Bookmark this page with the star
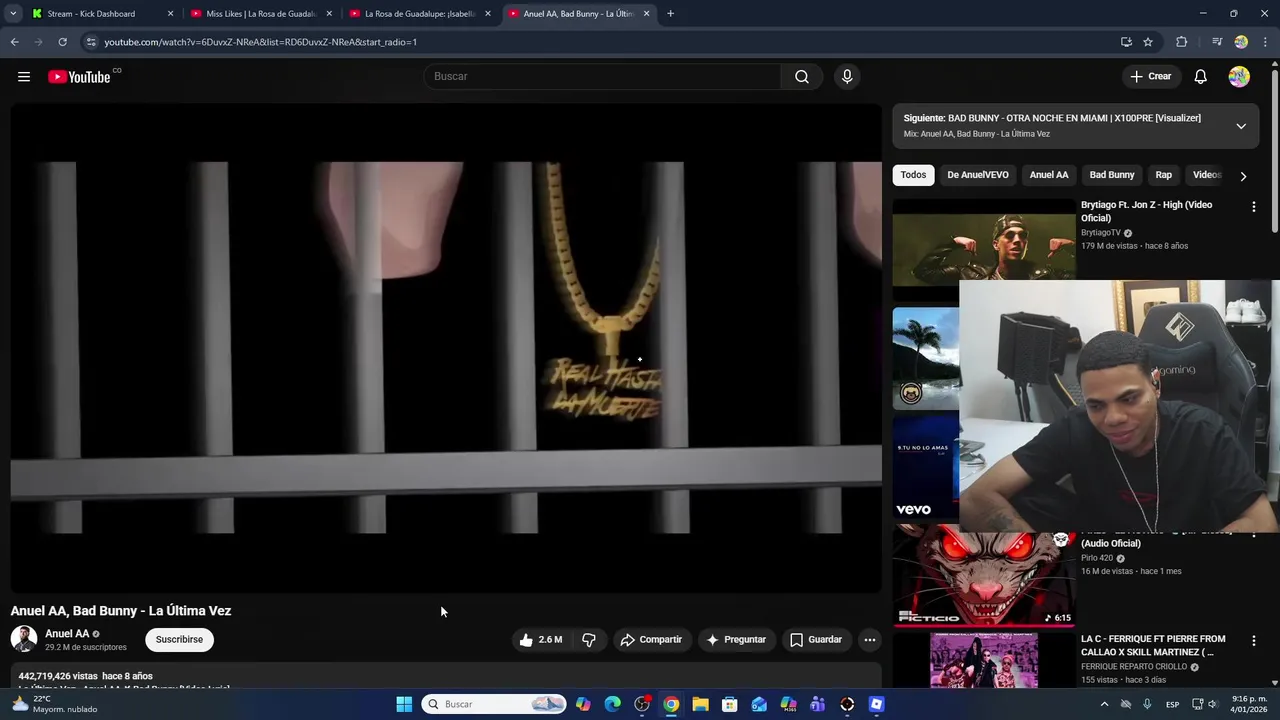 [1148, 42]
